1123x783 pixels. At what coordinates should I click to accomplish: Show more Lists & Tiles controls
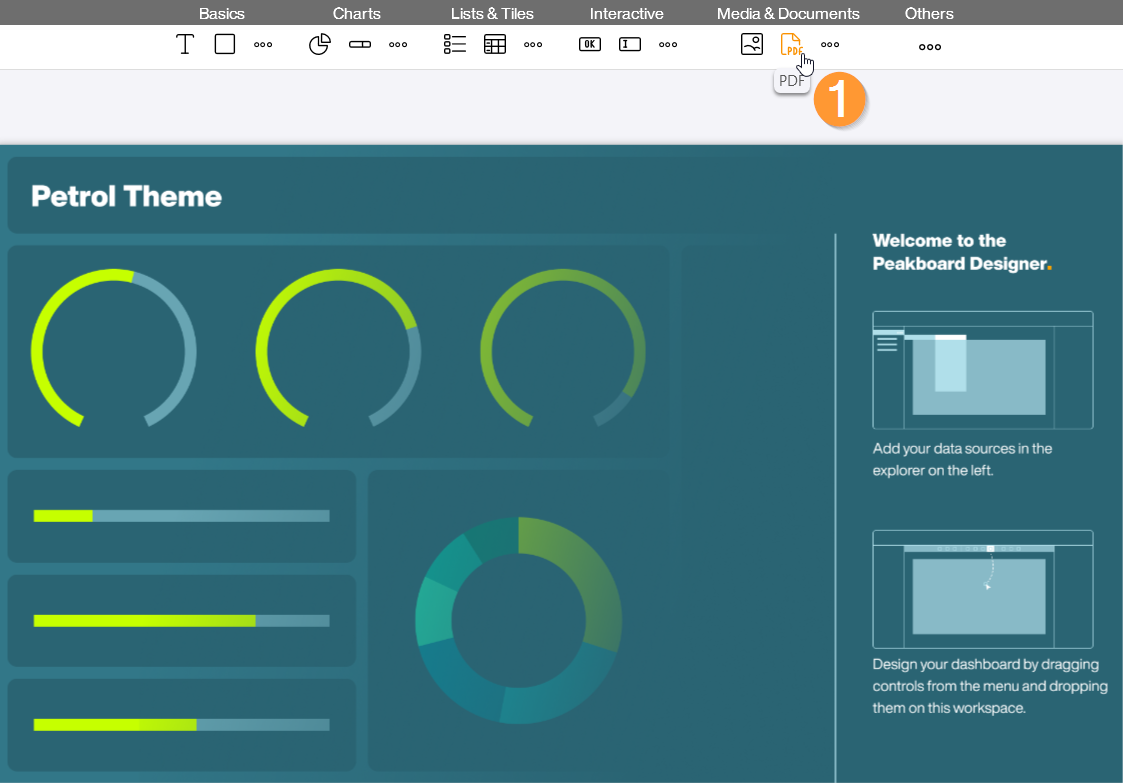click(x=533, y=45)
